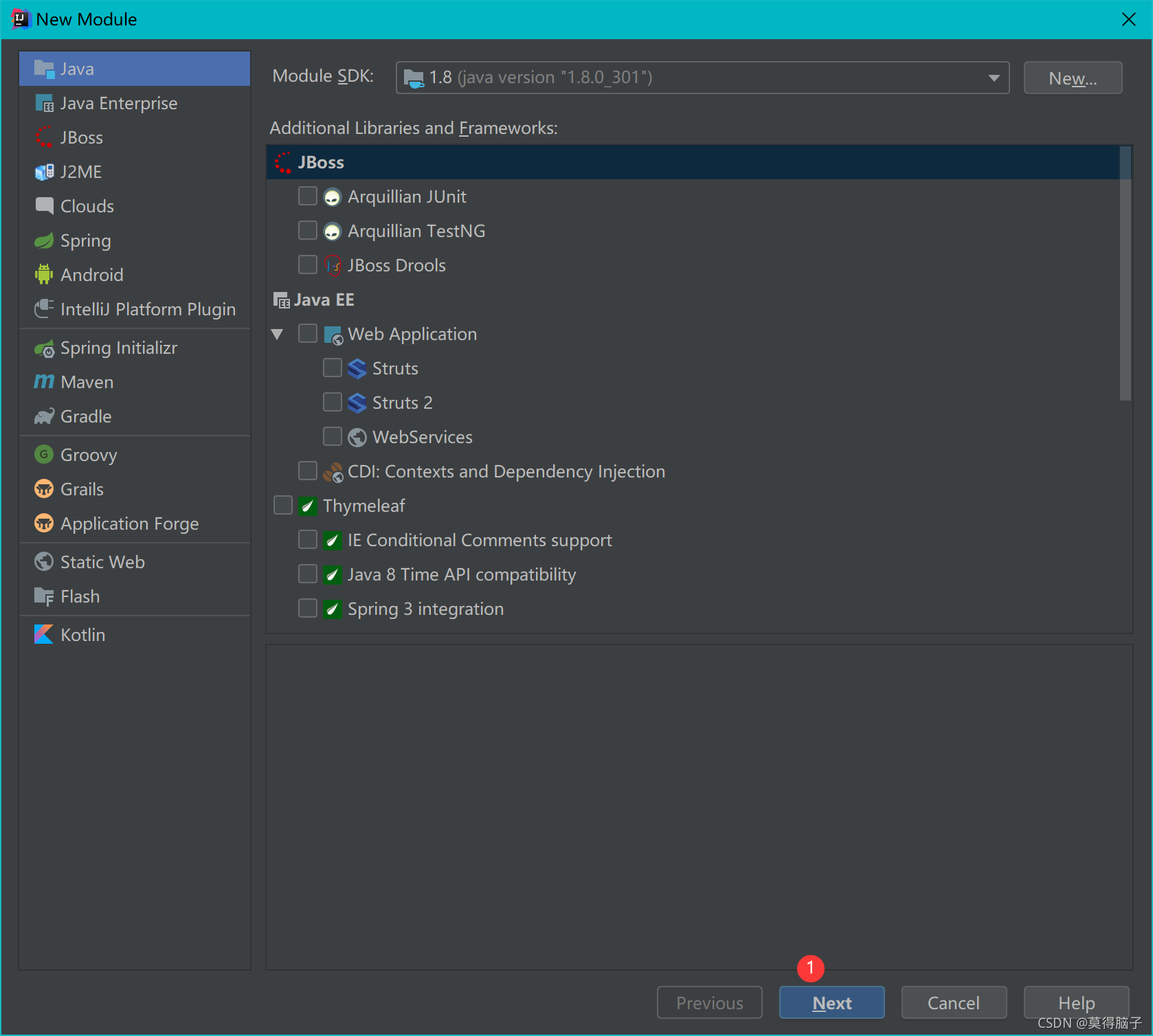Enable the Arquillian JUnit checkbox

pos(308,196)
